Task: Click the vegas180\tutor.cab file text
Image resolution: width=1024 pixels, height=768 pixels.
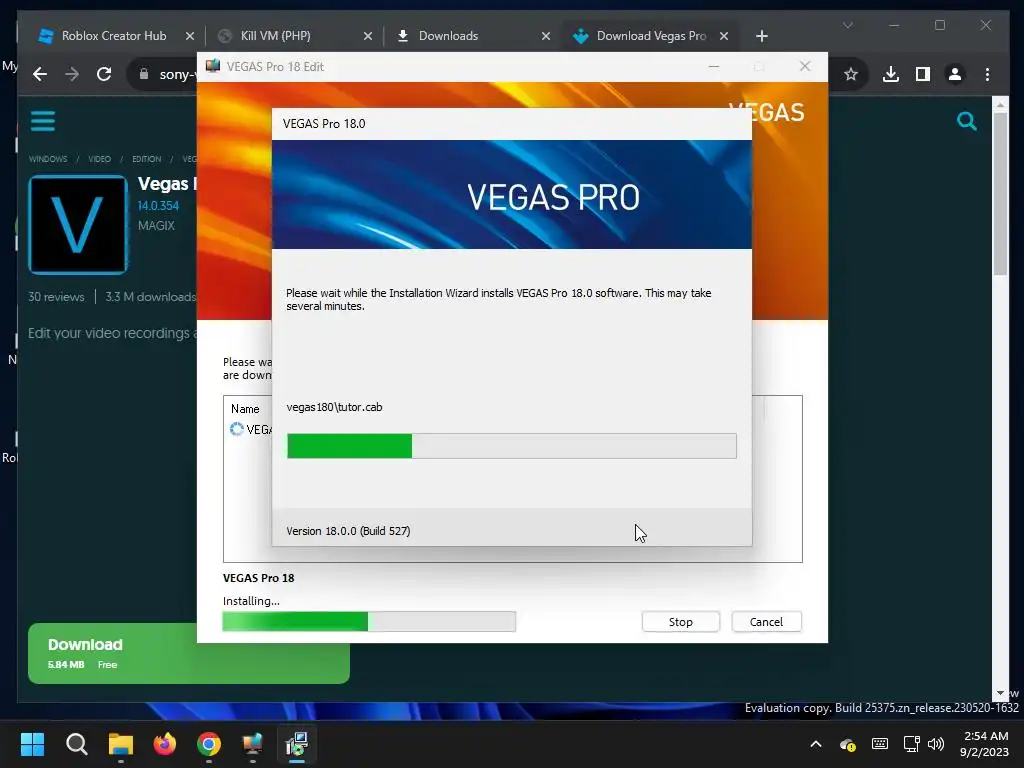Action: (x=334, y=407)
